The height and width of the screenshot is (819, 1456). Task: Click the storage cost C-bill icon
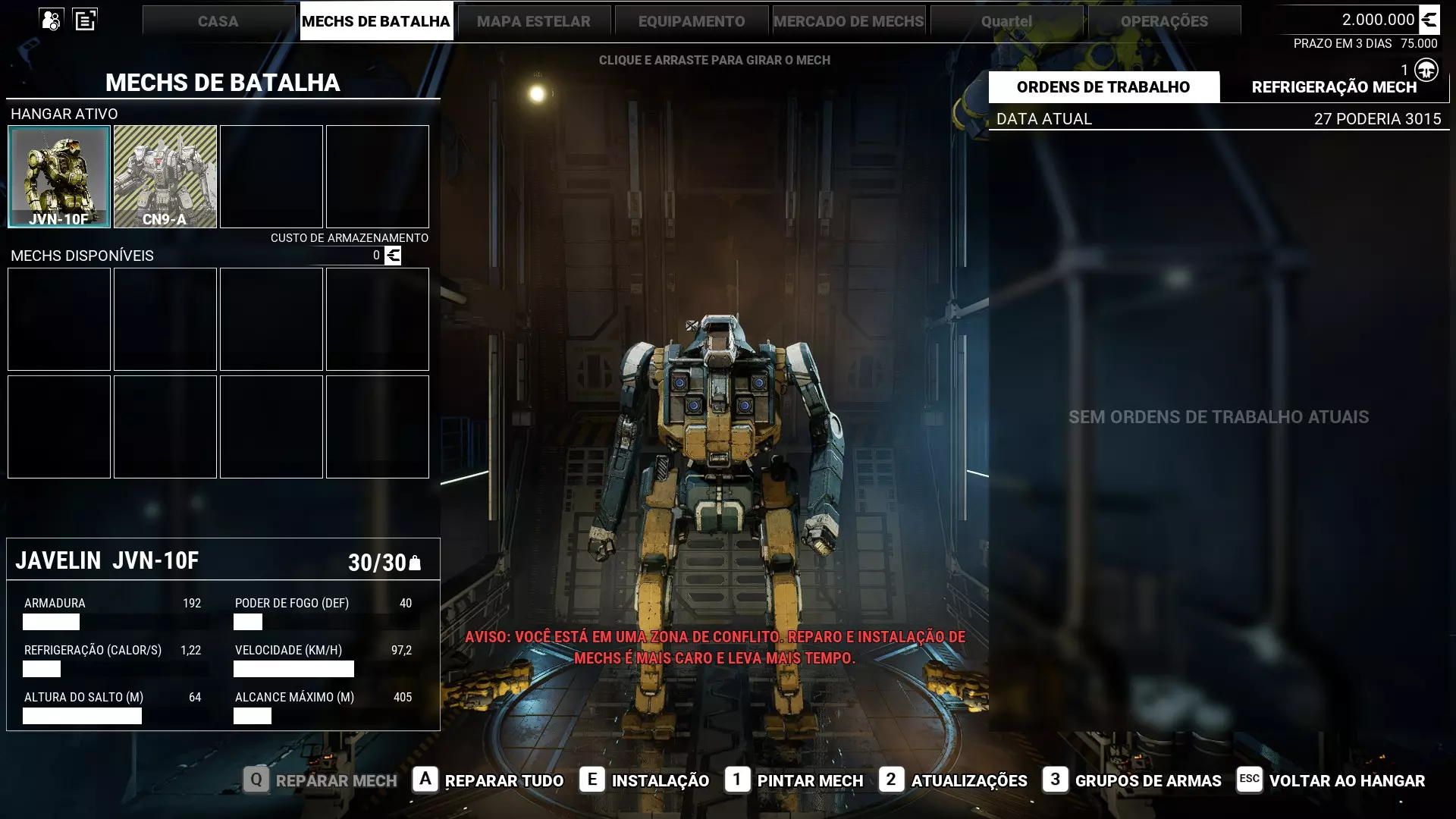[x=393, y=256]
